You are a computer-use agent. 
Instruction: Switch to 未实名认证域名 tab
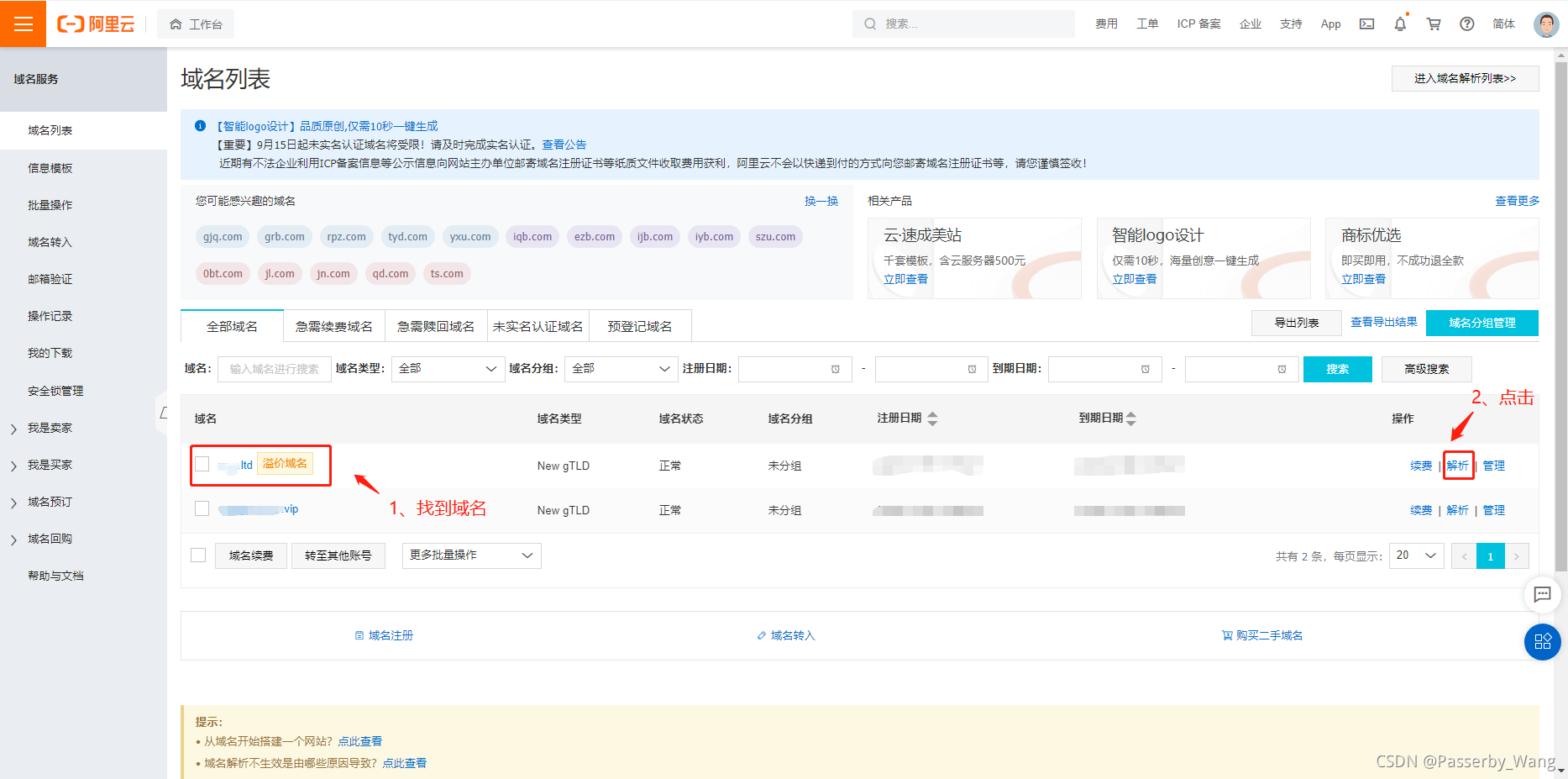538,326
